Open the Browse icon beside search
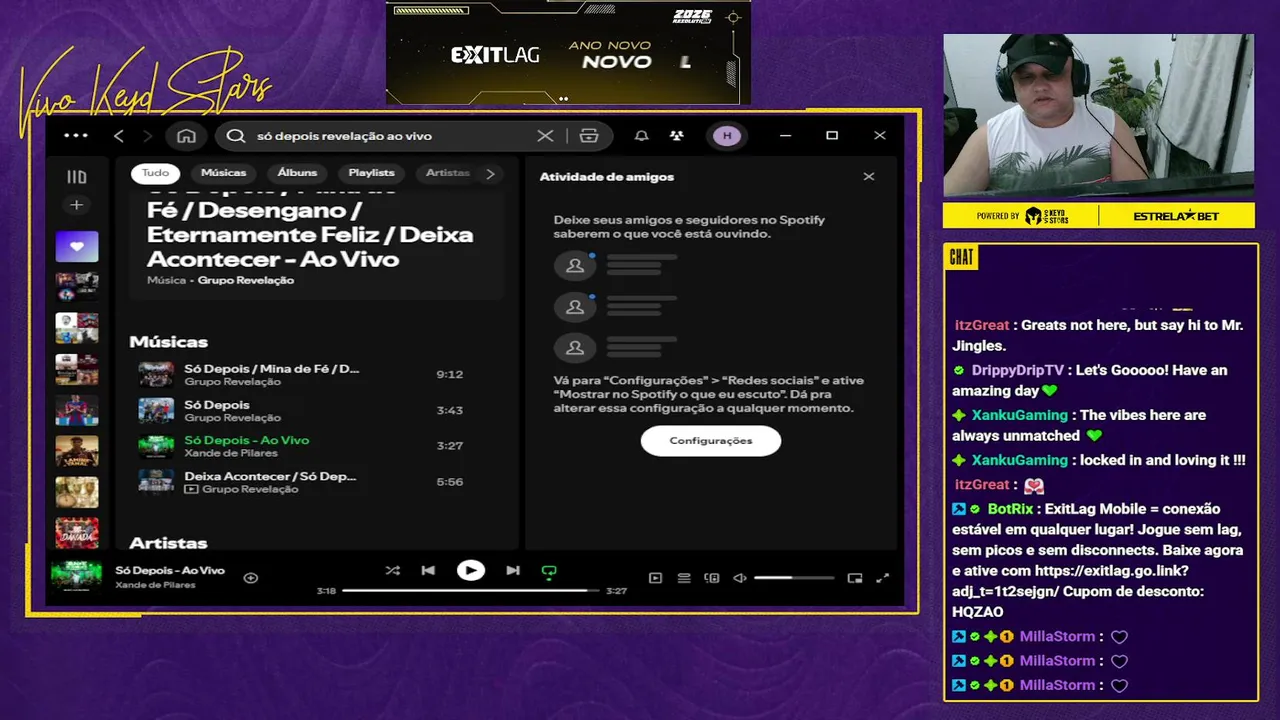 pos(589,136)
